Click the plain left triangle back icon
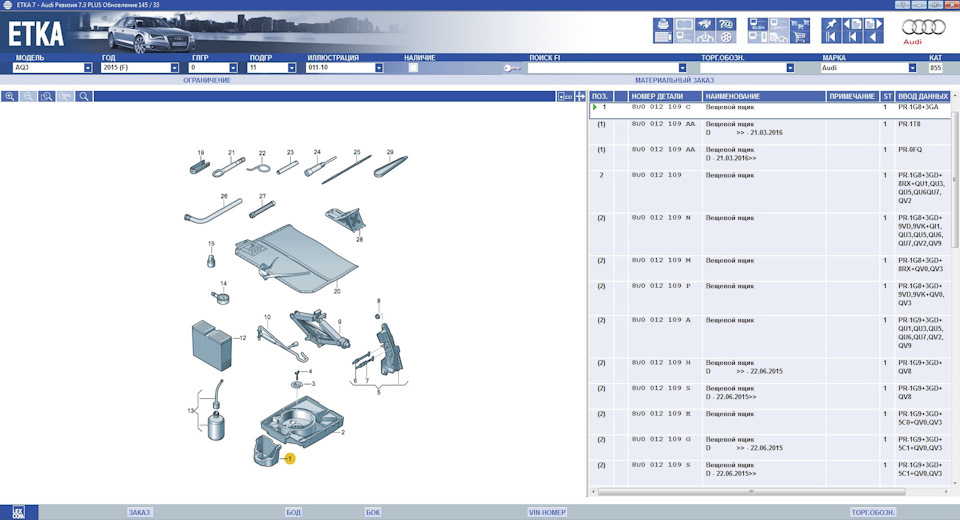 [874, 37]
